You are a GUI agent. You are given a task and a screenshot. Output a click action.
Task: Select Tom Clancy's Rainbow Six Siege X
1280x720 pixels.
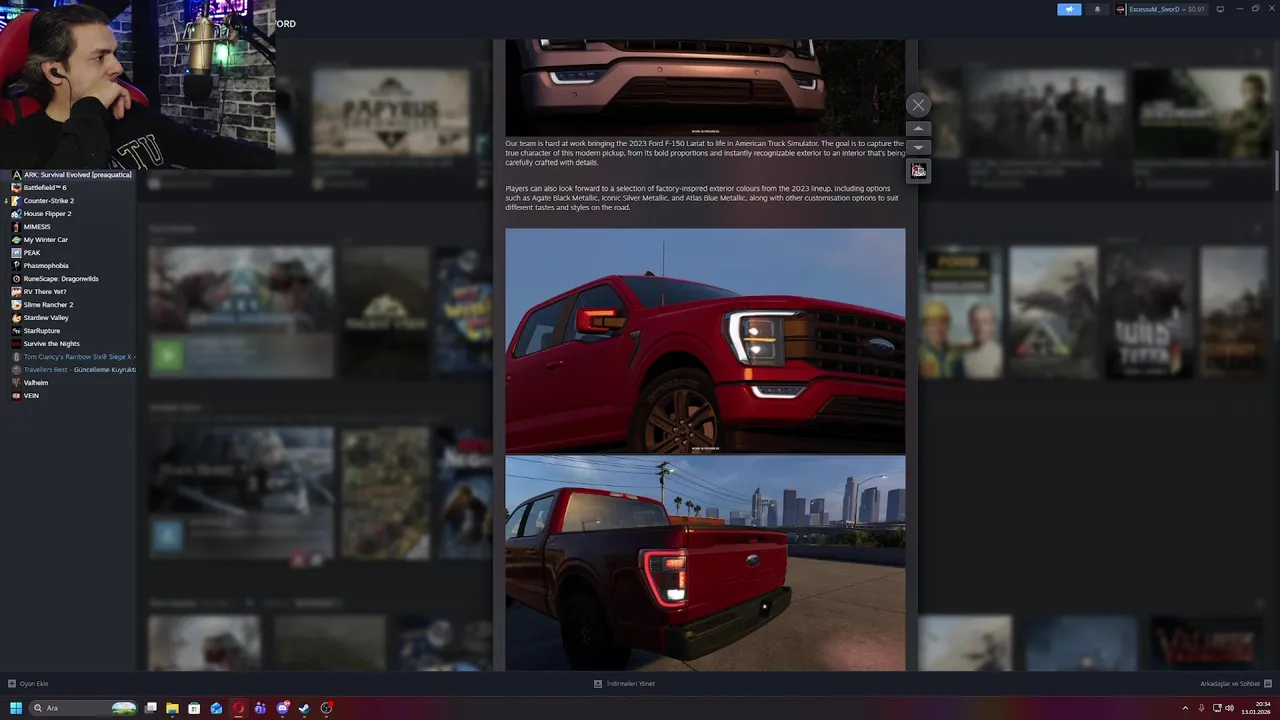pyautogui.click(x=78, y=356)
